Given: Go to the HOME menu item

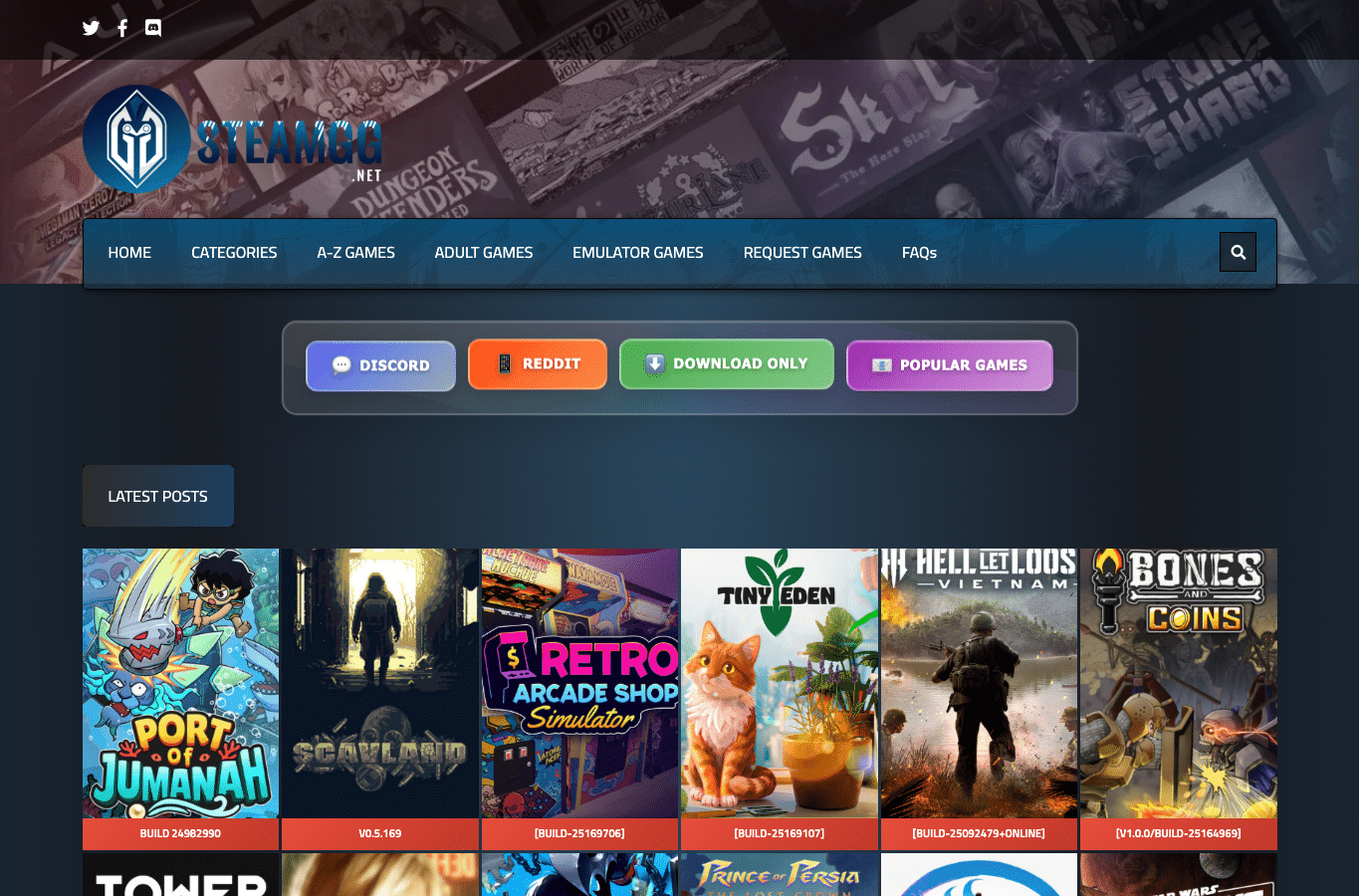Looking at the screenshot, I should 129,253.
